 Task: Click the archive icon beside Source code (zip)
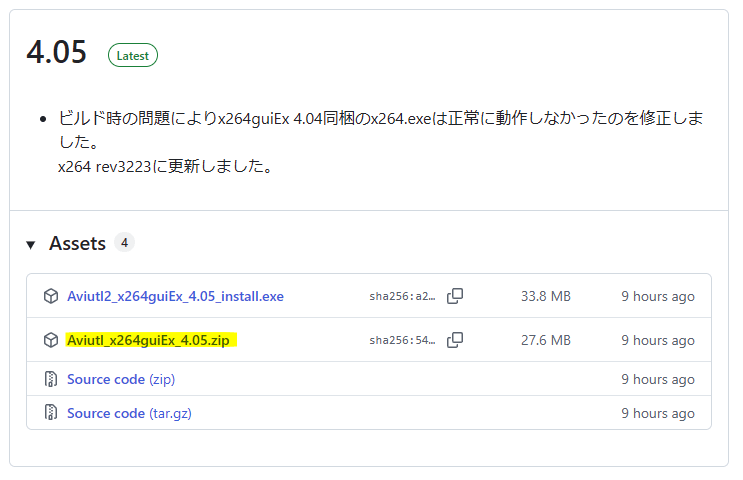[x=51, y=379]
